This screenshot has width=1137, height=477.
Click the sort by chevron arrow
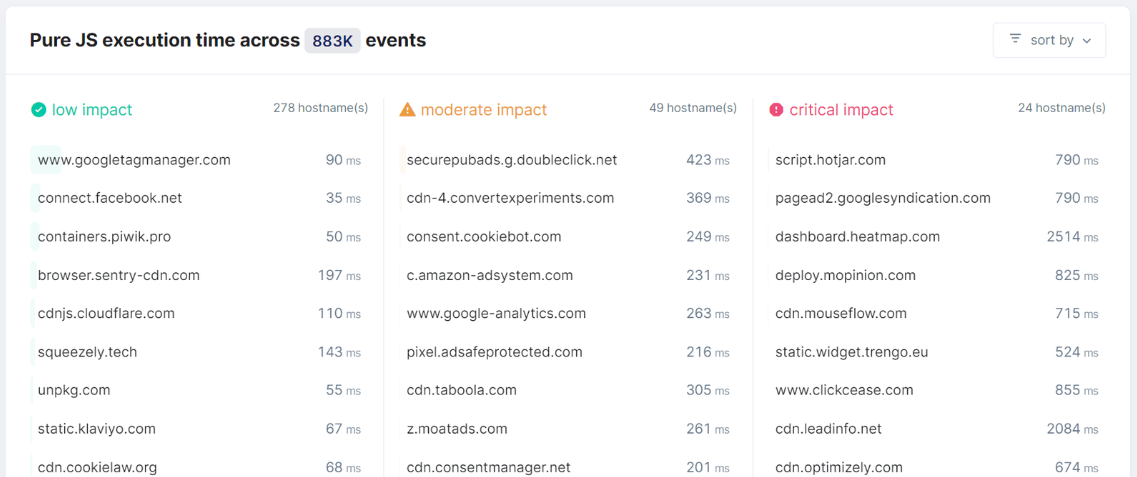coord(1087,41)
